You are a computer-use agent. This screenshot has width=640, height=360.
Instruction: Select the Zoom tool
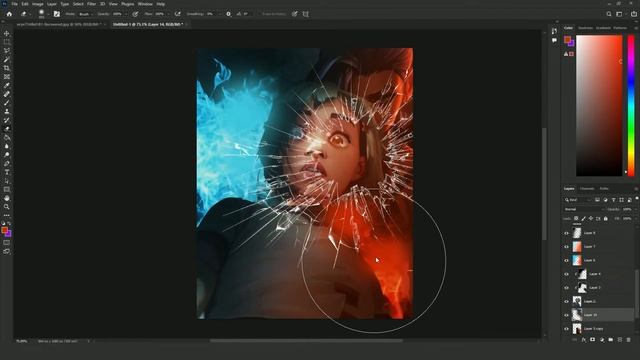(7, 207)
